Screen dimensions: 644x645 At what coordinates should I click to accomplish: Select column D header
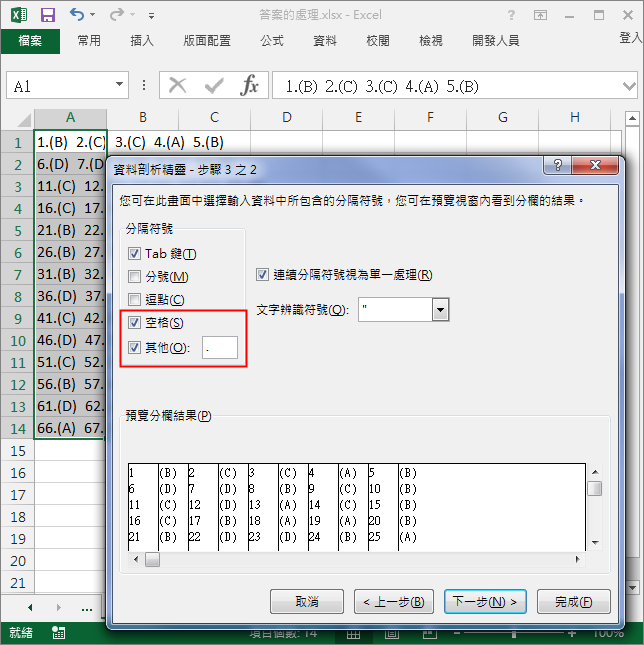click(287, 118)
